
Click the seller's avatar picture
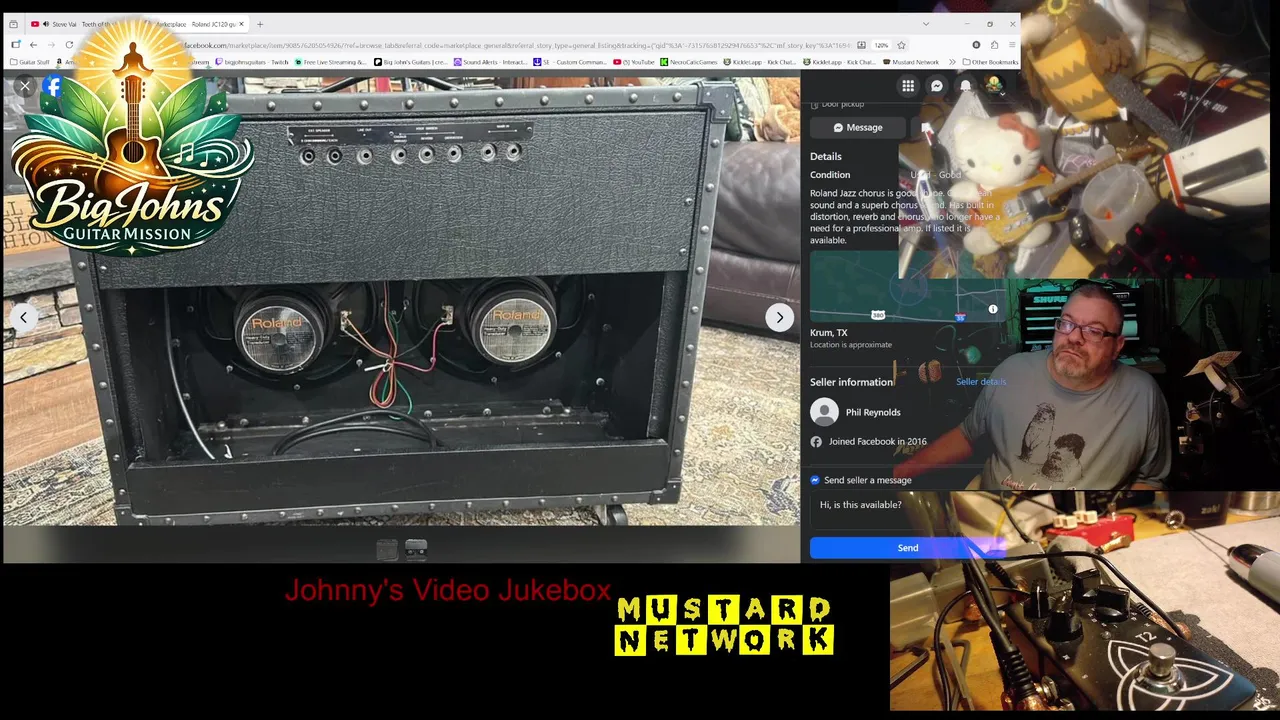coord(824,412)
